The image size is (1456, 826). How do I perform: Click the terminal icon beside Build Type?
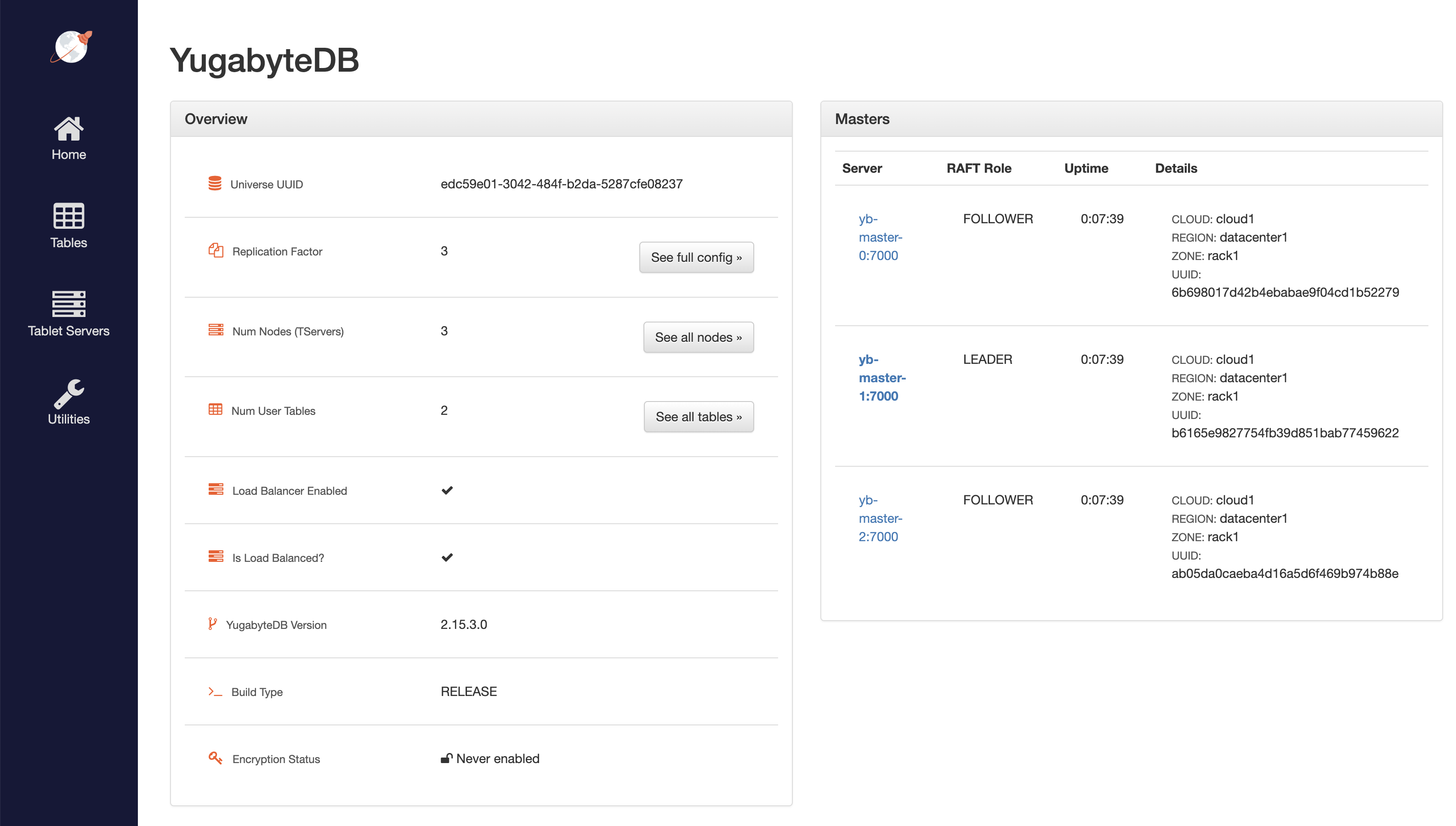215,691
